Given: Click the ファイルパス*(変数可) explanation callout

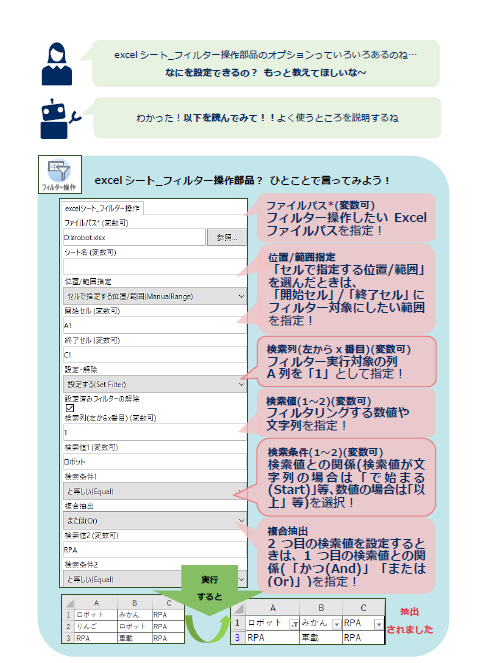Looking at the screenshot, I should click(346, 218).
